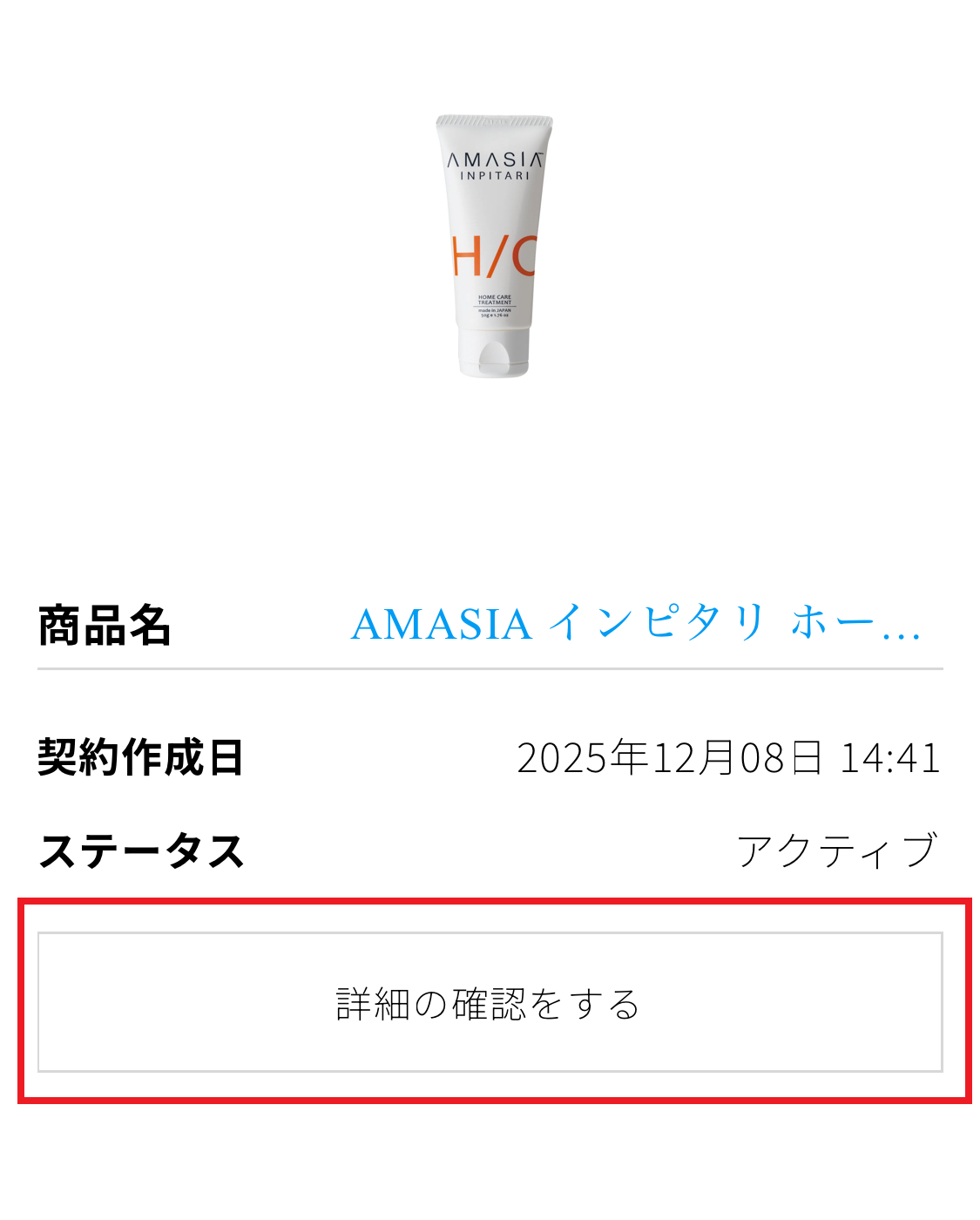Click the 商品名 label
This screenshot has width=980, height=1220.
coord(105,625)
